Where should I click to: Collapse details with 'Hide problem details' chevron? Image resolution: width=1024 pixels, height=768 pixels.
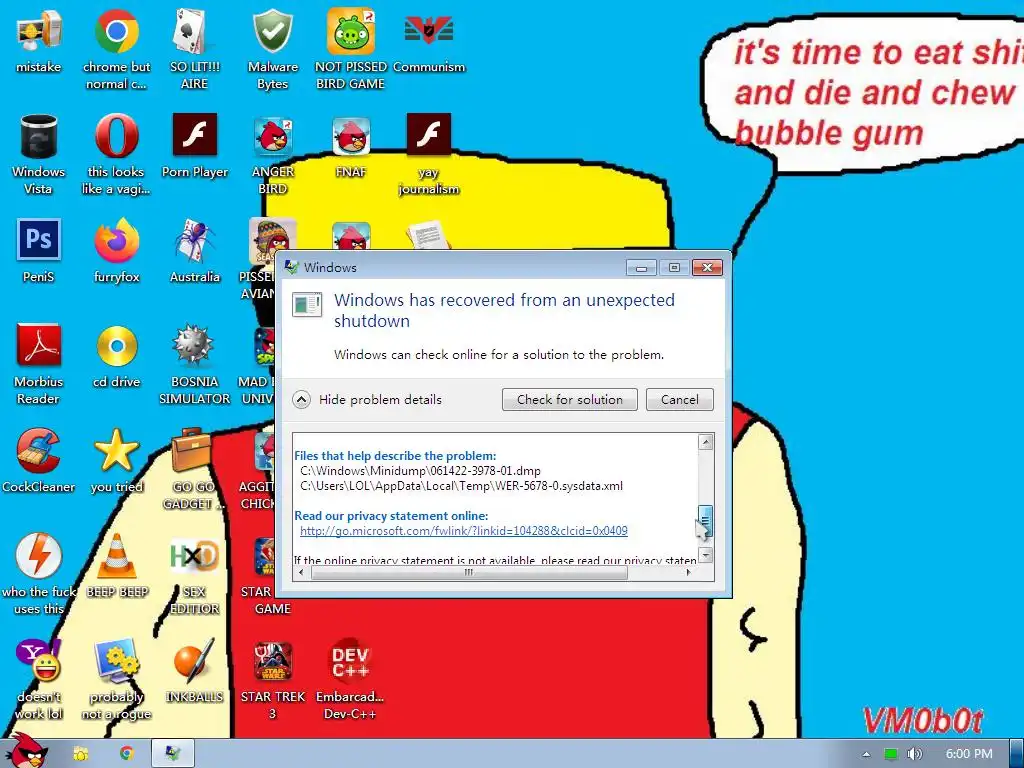click(301, 399)
